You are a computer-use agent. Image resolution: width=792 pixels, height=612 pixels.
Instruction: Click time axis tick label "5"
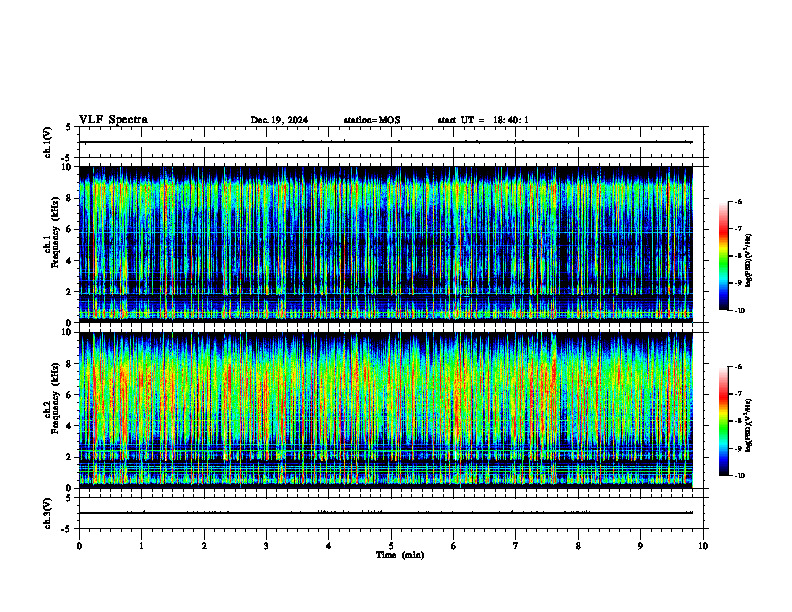coord(391,546)
